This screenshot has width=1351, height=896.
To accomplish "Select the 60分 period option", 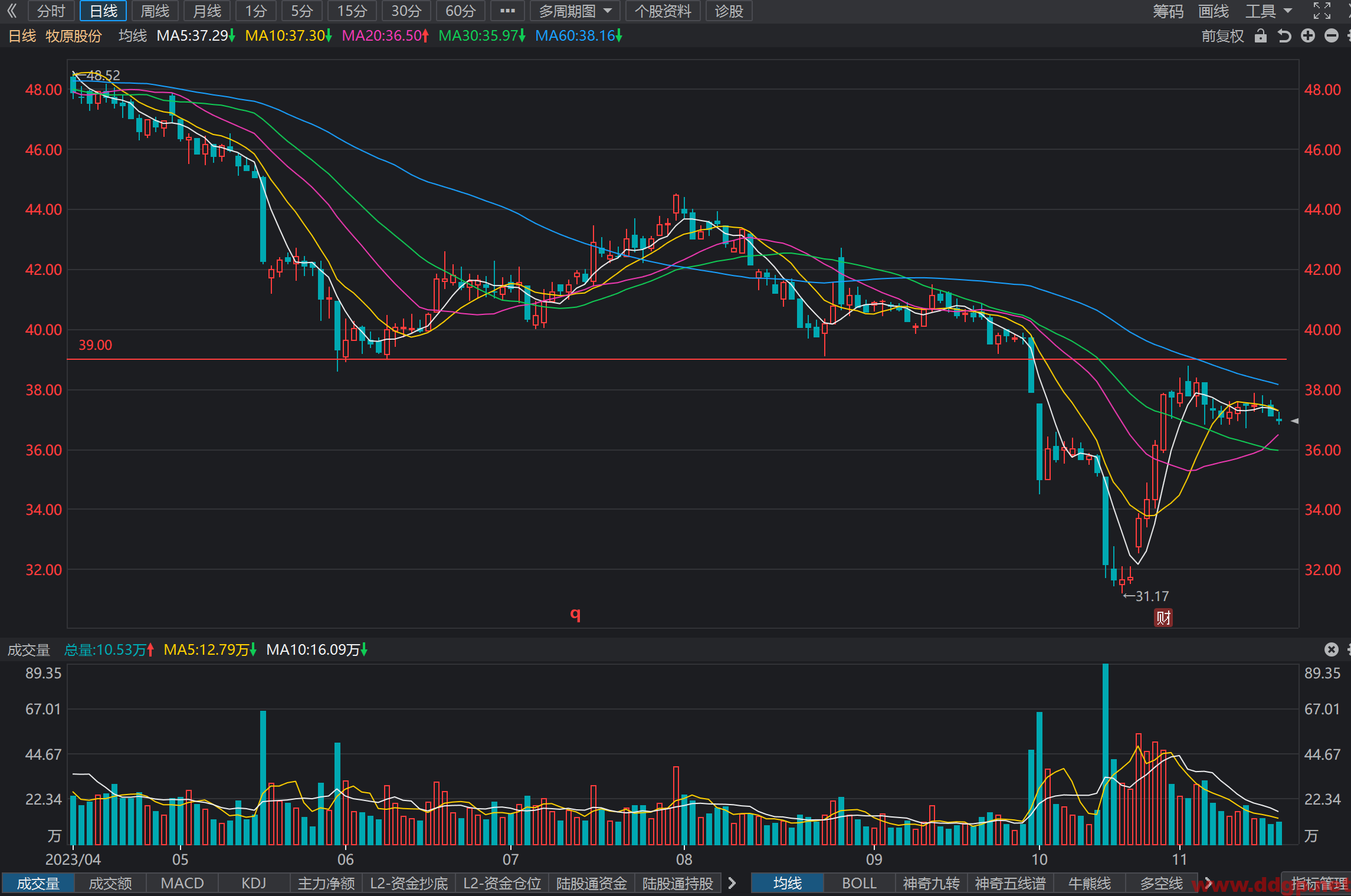I will (x=460, y=11).
